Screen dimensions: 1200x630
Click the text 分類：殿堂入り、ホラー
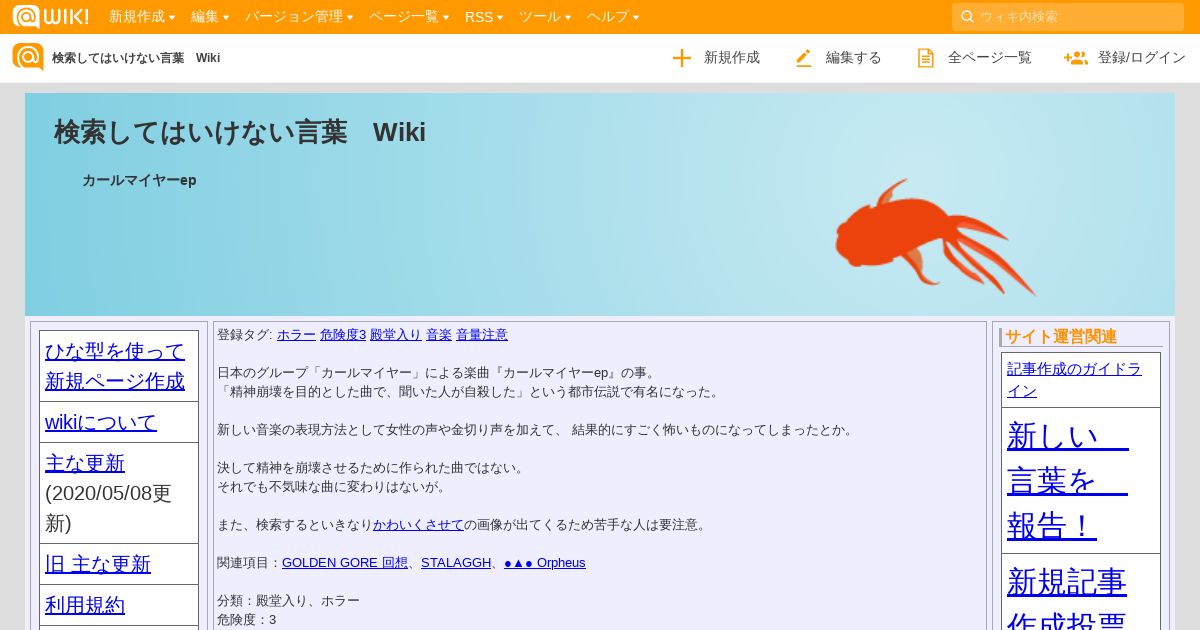(x=288, y=601)
